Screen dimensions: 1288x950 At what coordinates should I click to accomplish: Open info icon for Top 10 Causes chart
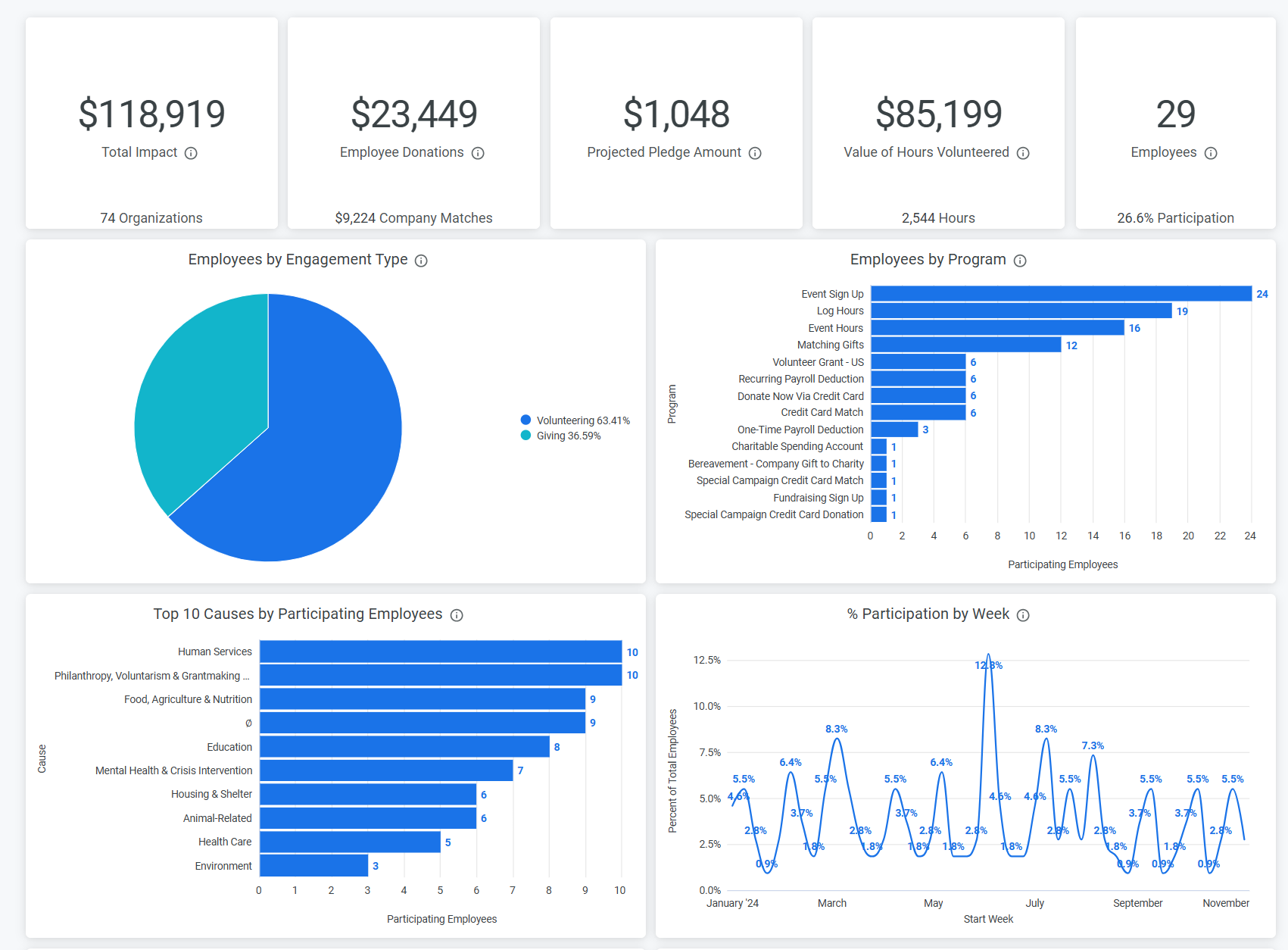(x=457, y=615)
